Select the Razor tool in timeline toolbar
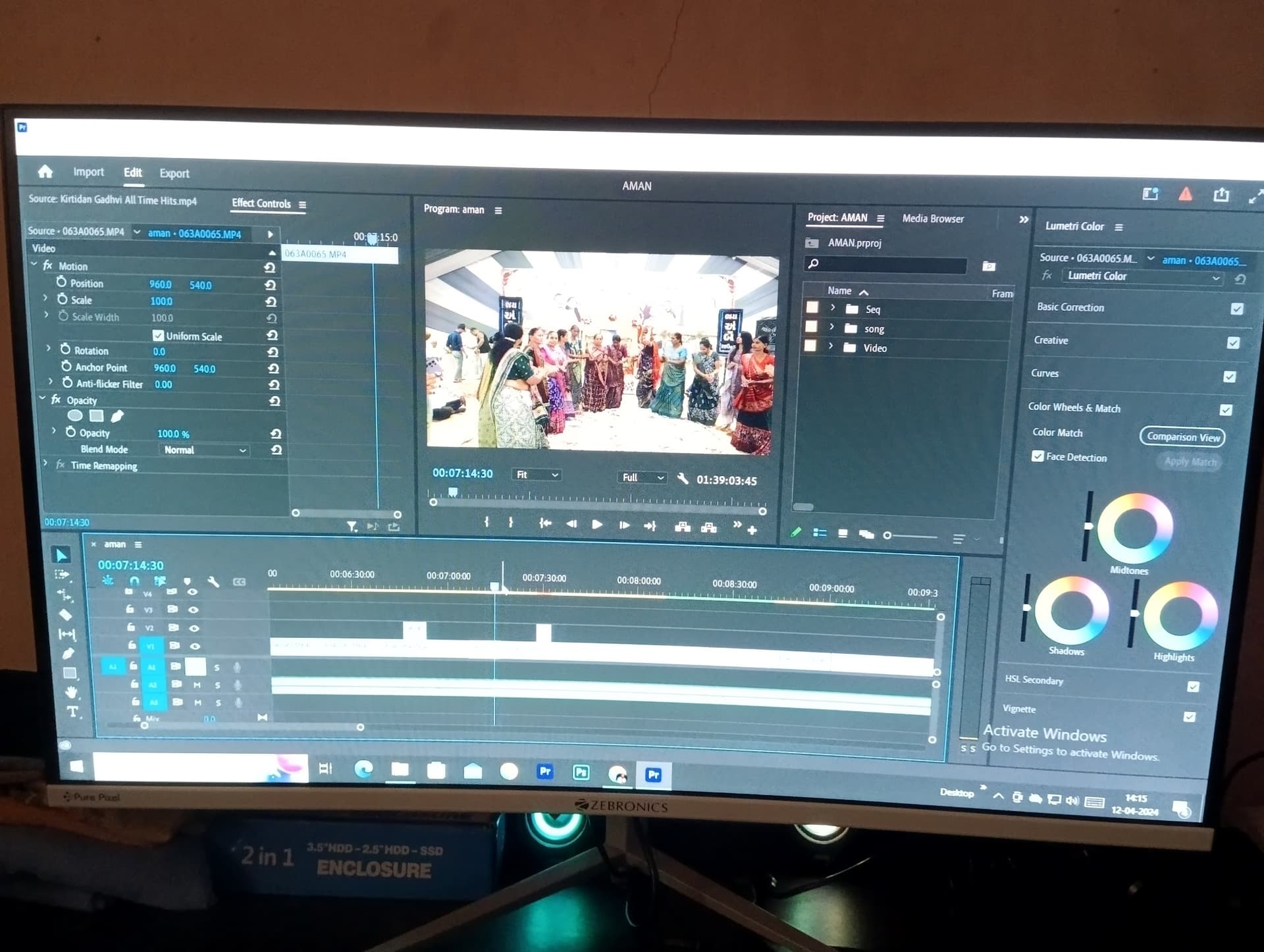Viewport: 1264px width, 952px height. (66, 615)
